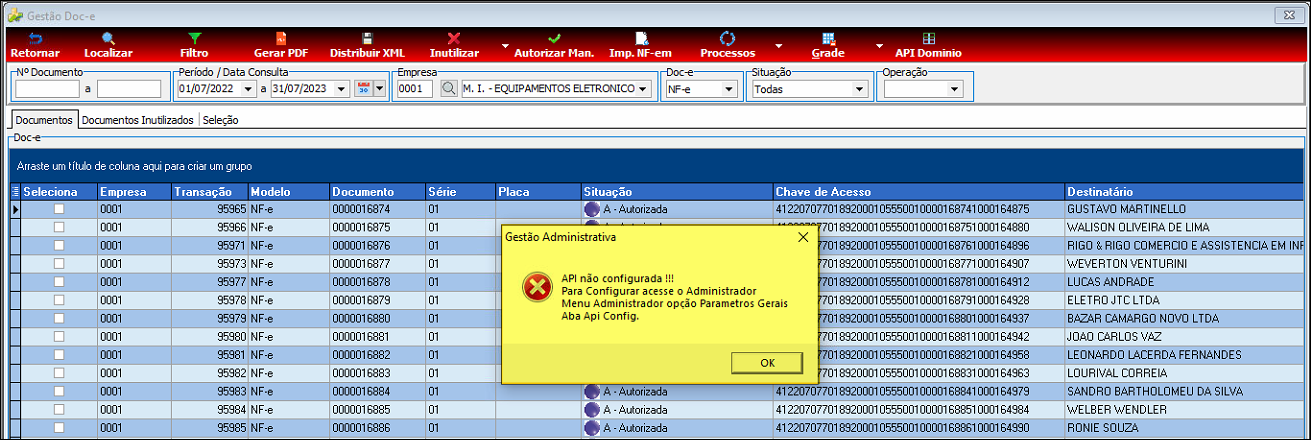This screenshot has width=1311, height=440.
Task: Expand the arrow beside Grade
Action: pyautogui.click(x=879, y=46)
